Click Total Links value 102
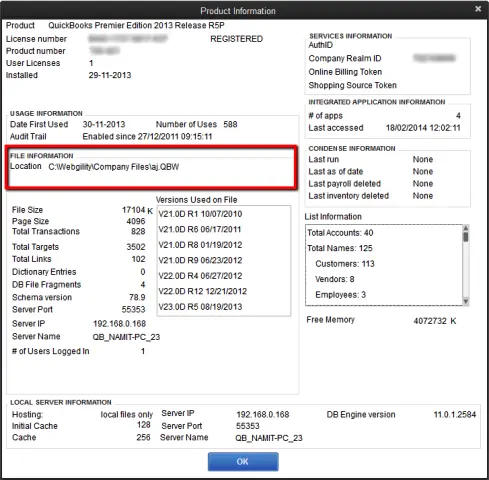The width and height of the screenshot is (489, 480). pyautogui.click(x=139, y=259)
